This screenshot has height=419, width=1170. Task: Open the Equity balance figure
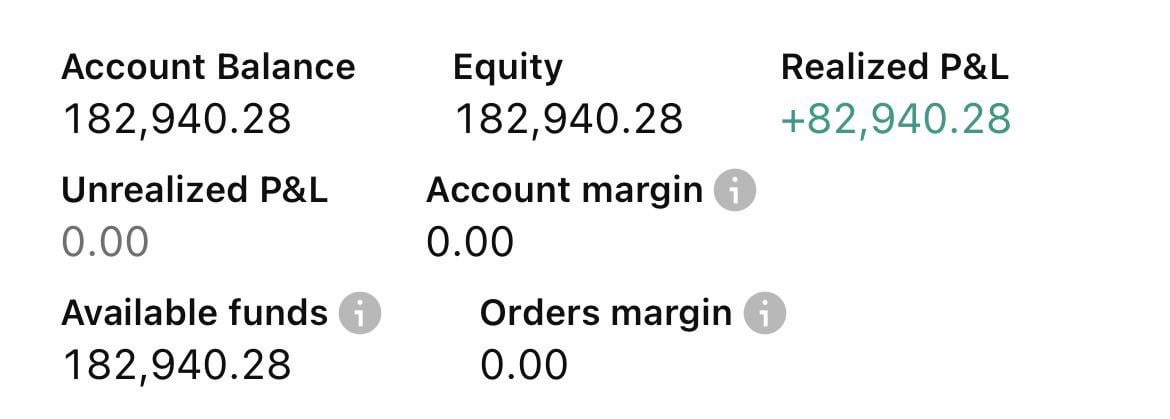coord(569,119)
